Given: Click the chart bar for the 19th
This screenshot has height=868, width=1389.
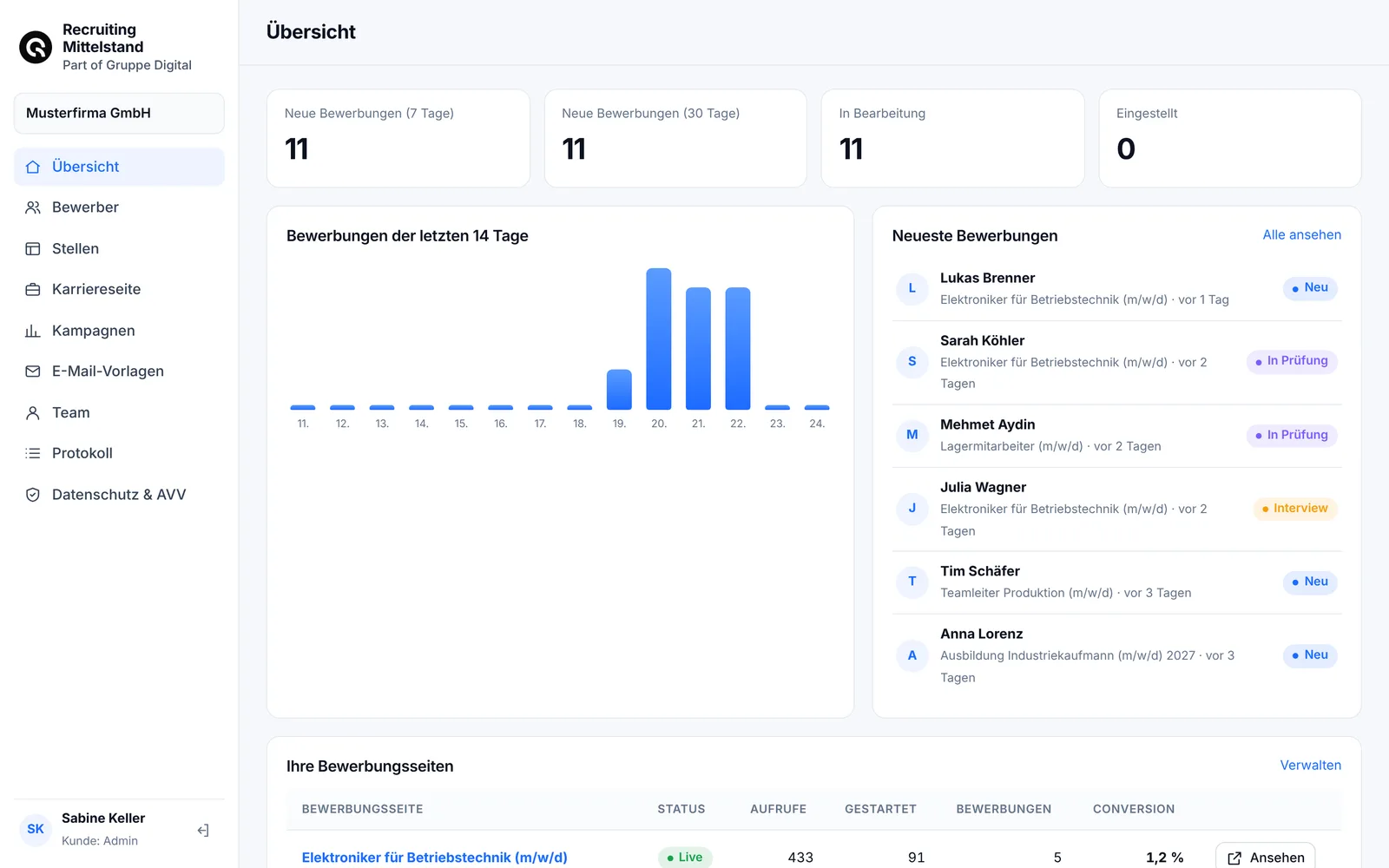Looking at the screenshot, I should [x=619, y=390].
